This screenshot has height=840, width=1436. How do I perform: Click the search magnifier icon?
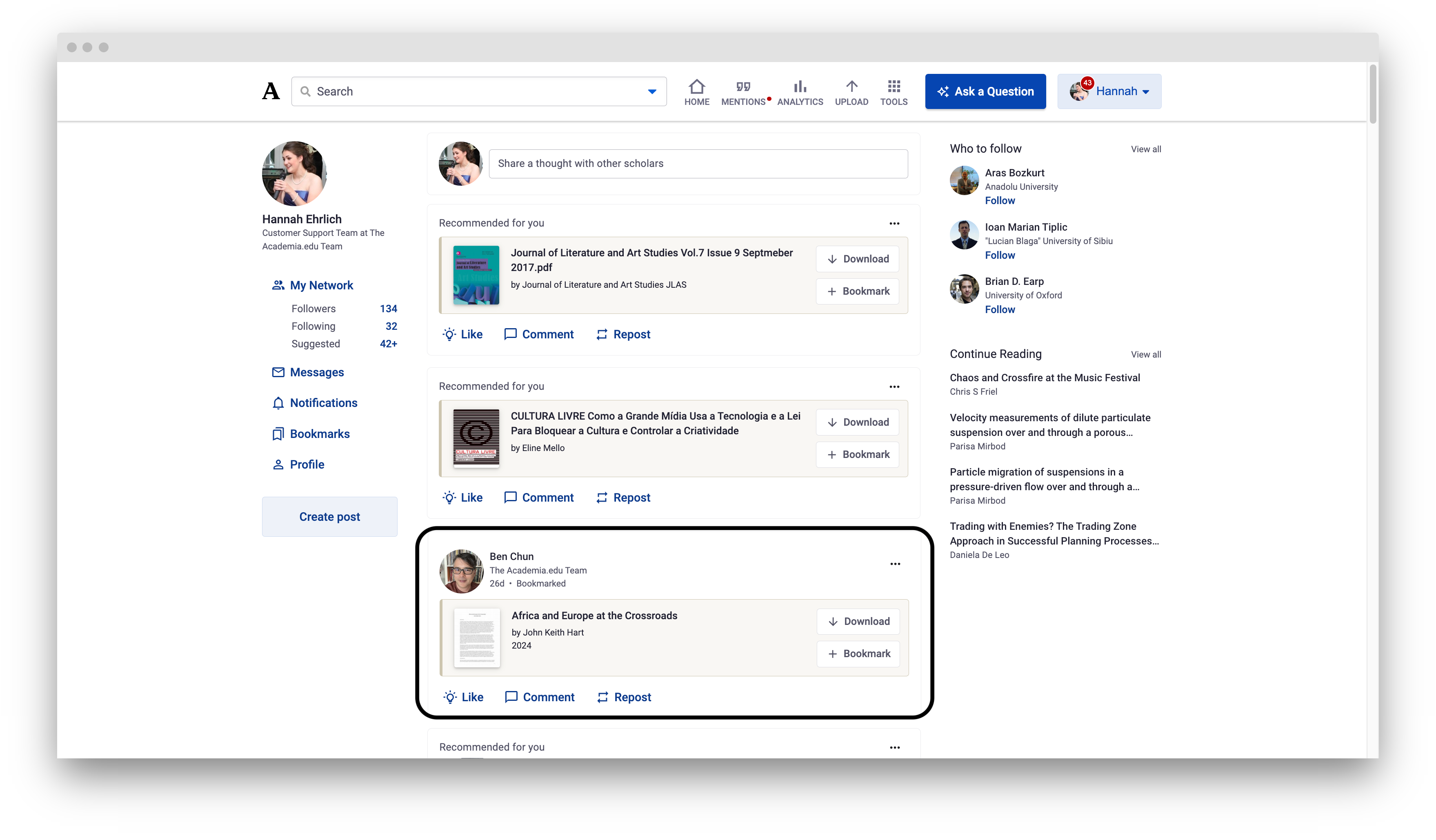(305, 91)
